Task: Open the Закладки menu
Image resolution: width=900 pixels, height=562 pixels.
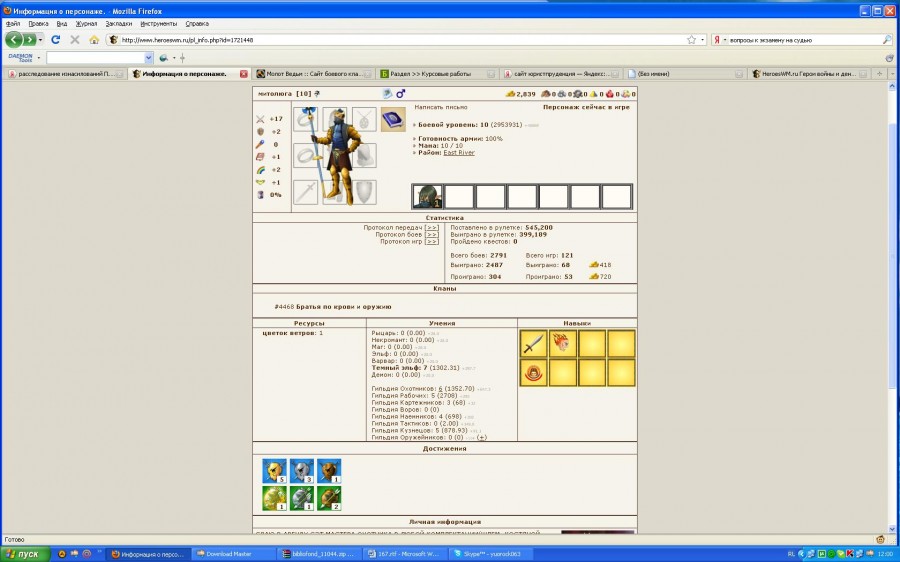Action: pyautogui.click(x=119, y=24)
